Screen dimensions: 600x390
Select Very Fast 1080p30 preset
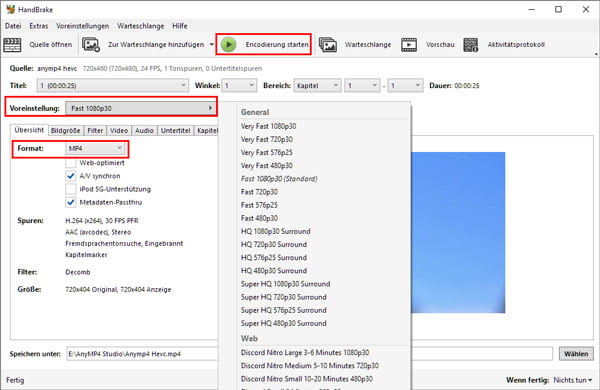[x=268, y=126]
